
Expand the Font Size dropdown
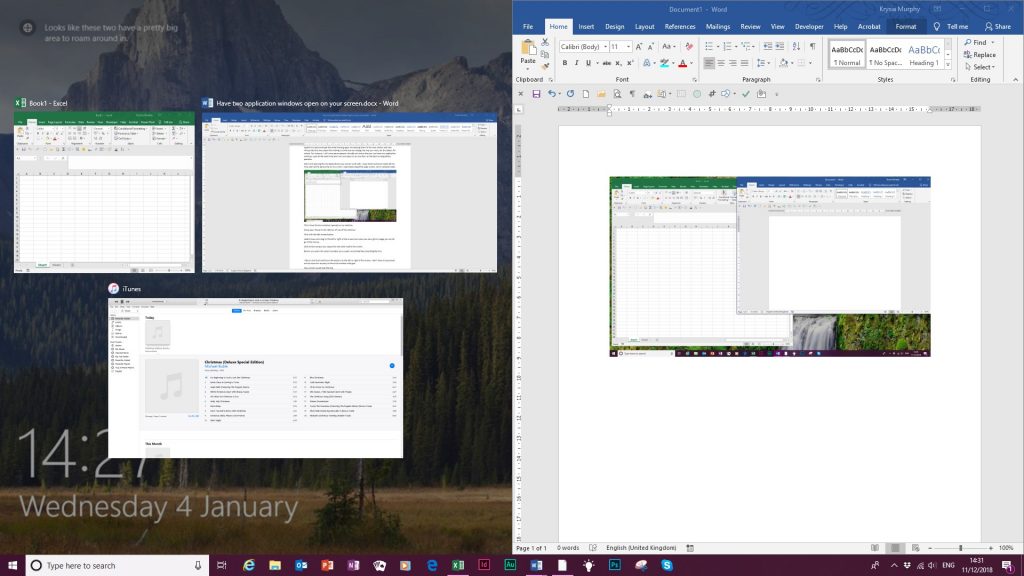(x=629, y=46)
